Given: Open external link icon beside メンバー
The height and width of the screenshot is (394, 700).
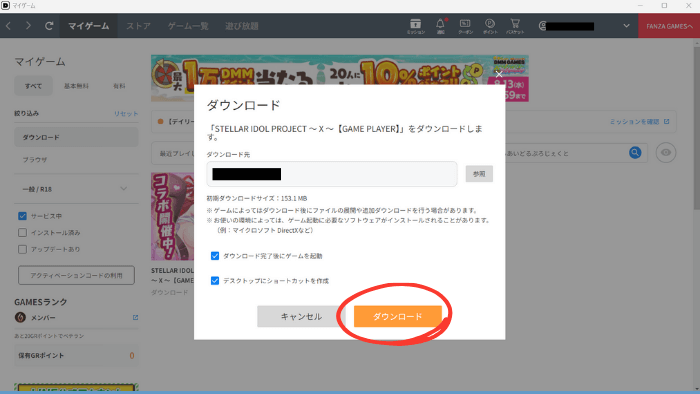Looking at the screenshot, I should coord(135,318).
